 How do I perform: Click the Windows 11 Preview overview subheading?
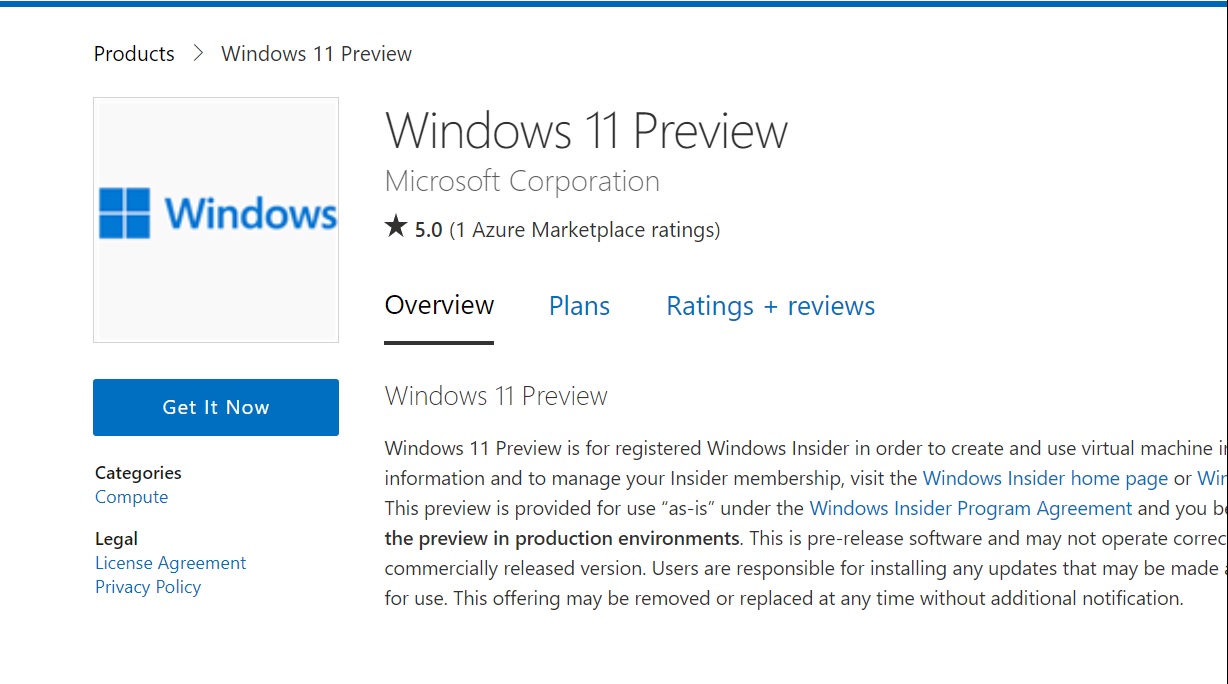[496, 396]
